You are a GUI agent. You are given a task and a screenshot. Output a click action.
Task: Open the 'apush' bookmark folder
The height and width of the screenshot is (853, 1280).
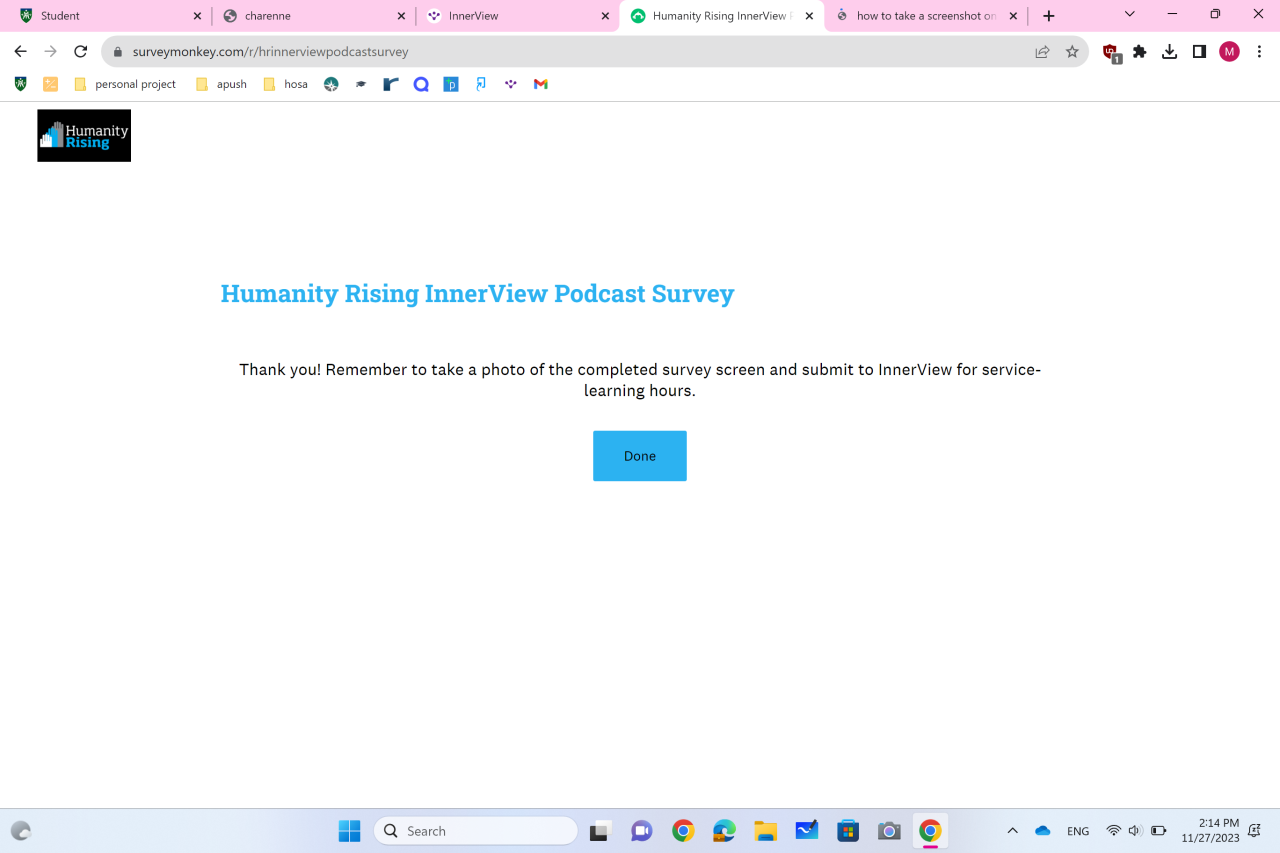tap(221, 84)
